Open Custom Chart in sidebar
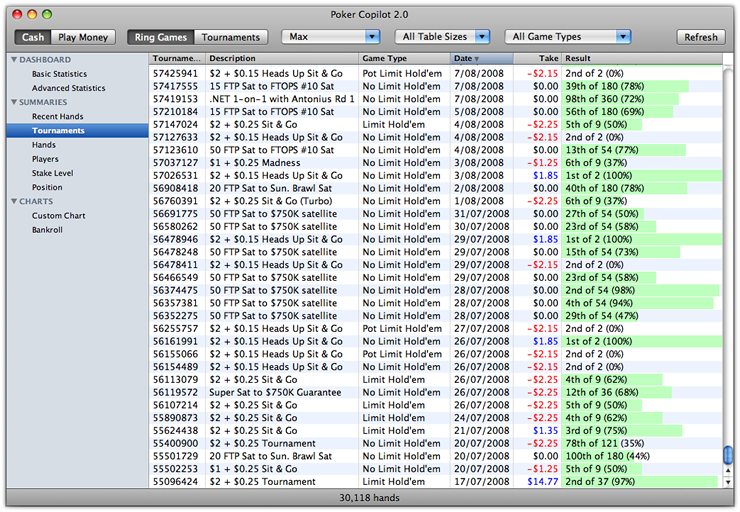Viewport: 740px width, 512px height. point(59,216)
